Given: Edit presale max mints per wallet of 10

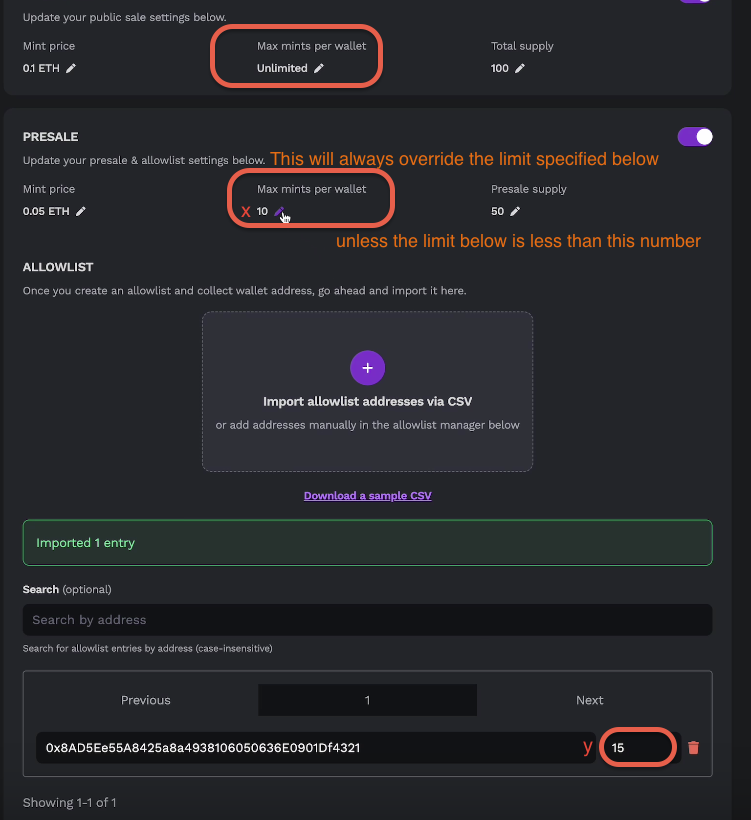Looking at the screenshot, I should [x=280, y=211].
